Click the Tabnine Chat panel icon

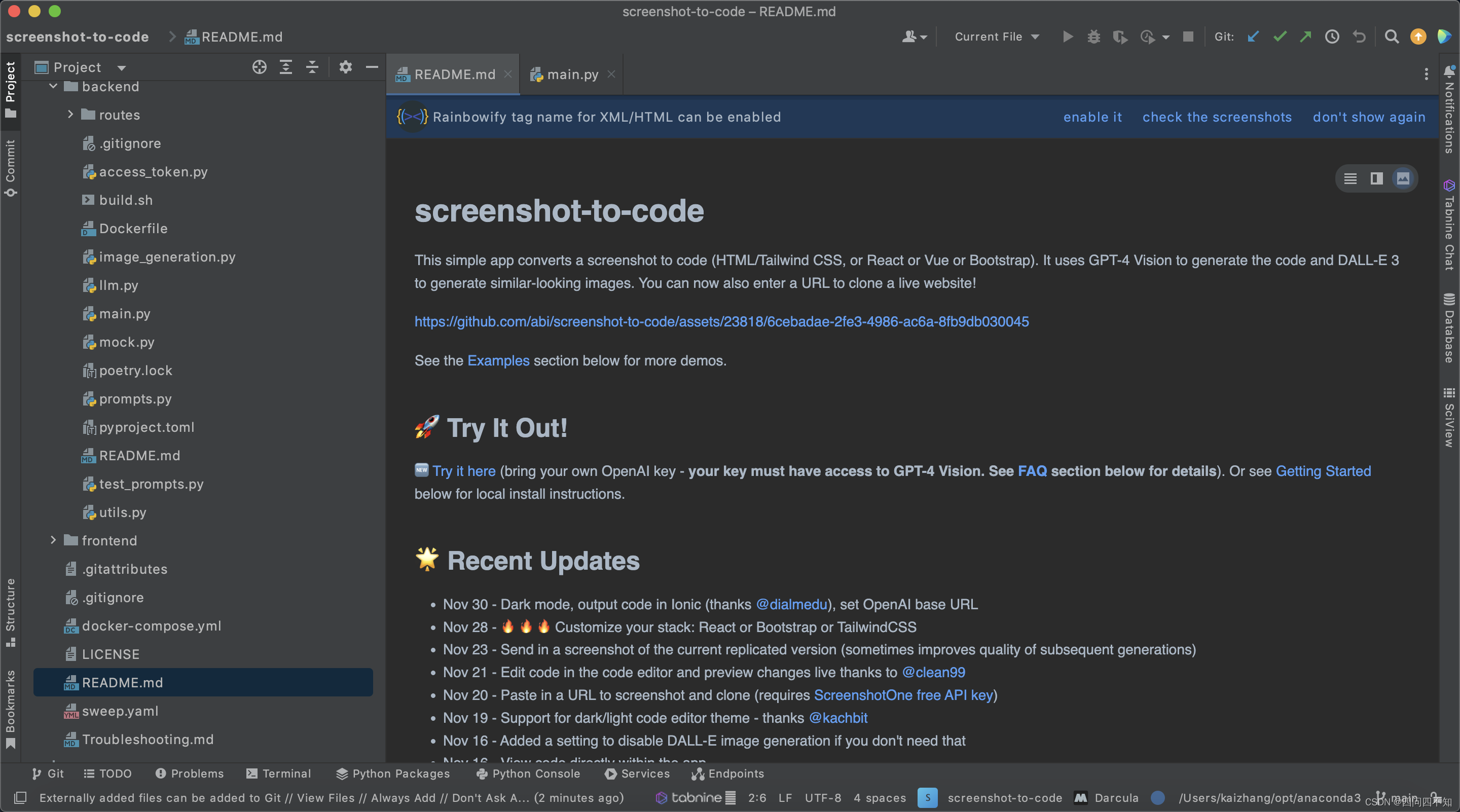pos(1450,181)
